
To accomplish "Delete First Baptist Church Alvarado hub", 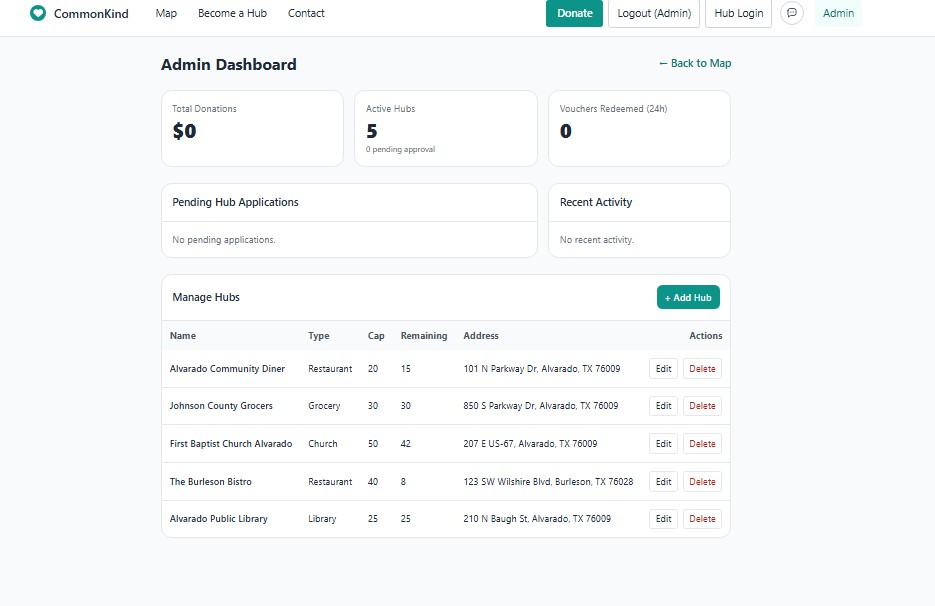I will click(x=702, y=444).
